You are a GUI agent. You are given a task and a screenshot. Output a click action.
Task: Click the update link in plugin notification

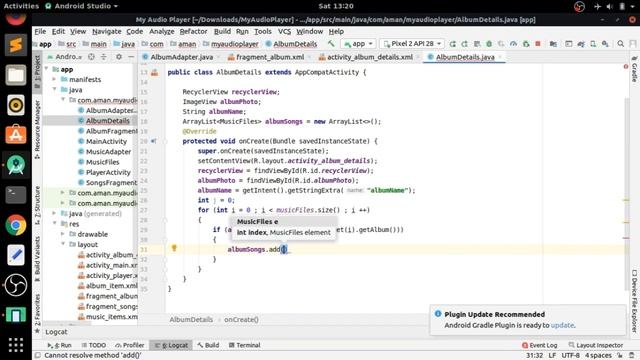[562, 325]
